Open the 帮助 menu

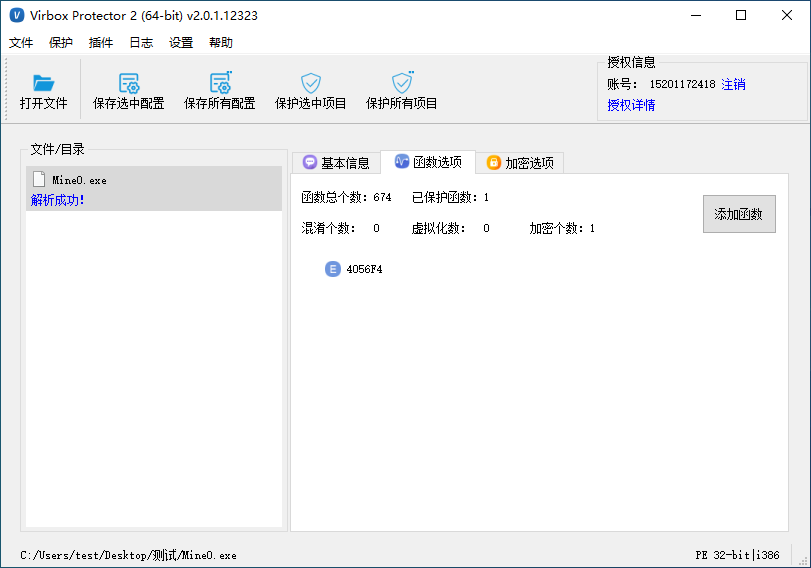click(221, 42)
